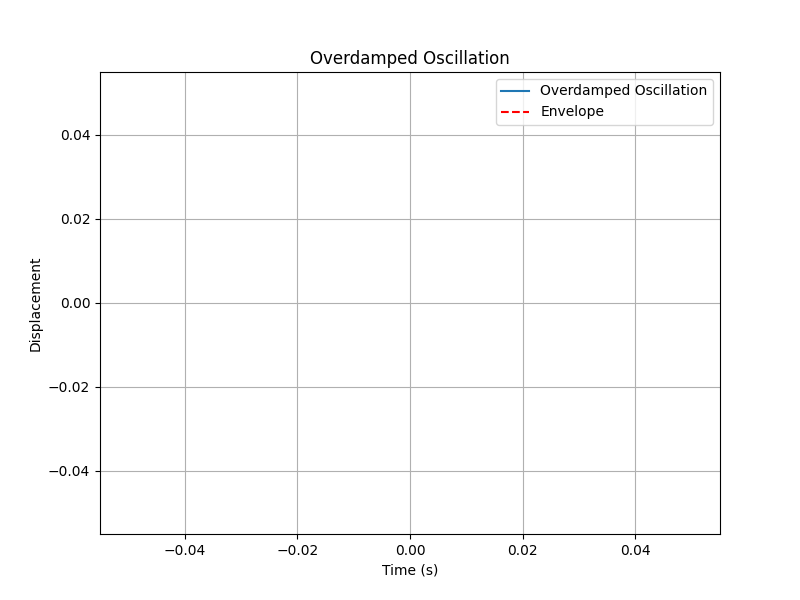800x600 pixels.
Task: Click the x-axis tick label −0.04
Action: [184, 549]
